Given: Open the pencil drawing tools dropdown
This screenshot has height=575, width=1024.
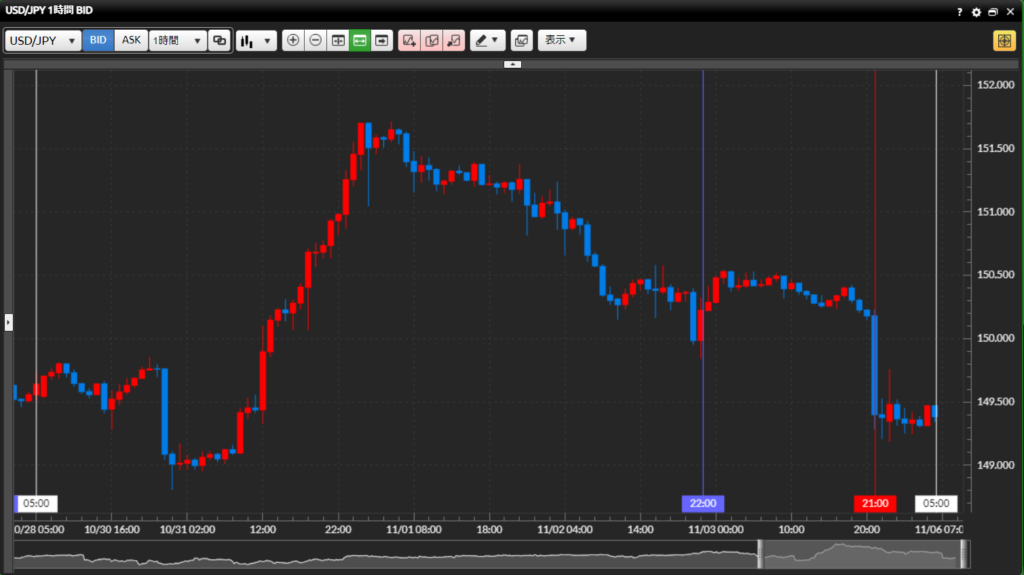Looking at the screenshot, I should click(487, 41).
